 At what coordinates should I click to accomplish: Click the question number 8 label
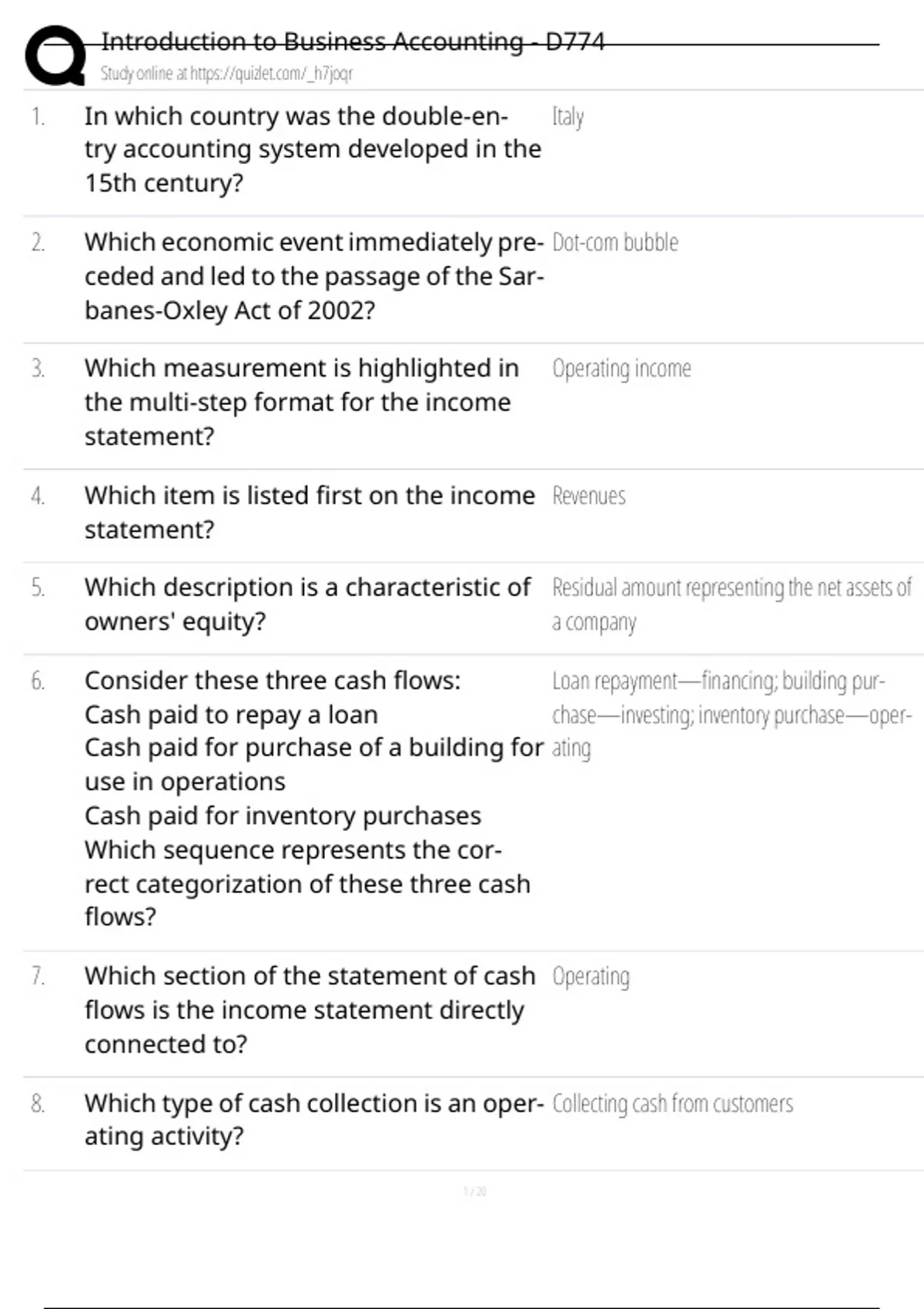(x=38, y=1104)
